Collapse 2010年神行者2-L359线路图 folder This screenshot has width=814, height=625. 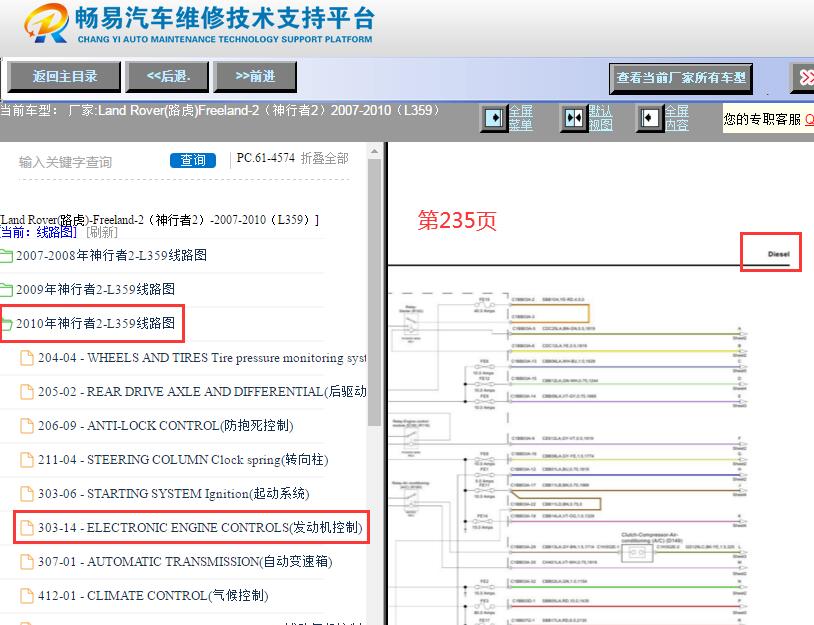coord(95,323)
